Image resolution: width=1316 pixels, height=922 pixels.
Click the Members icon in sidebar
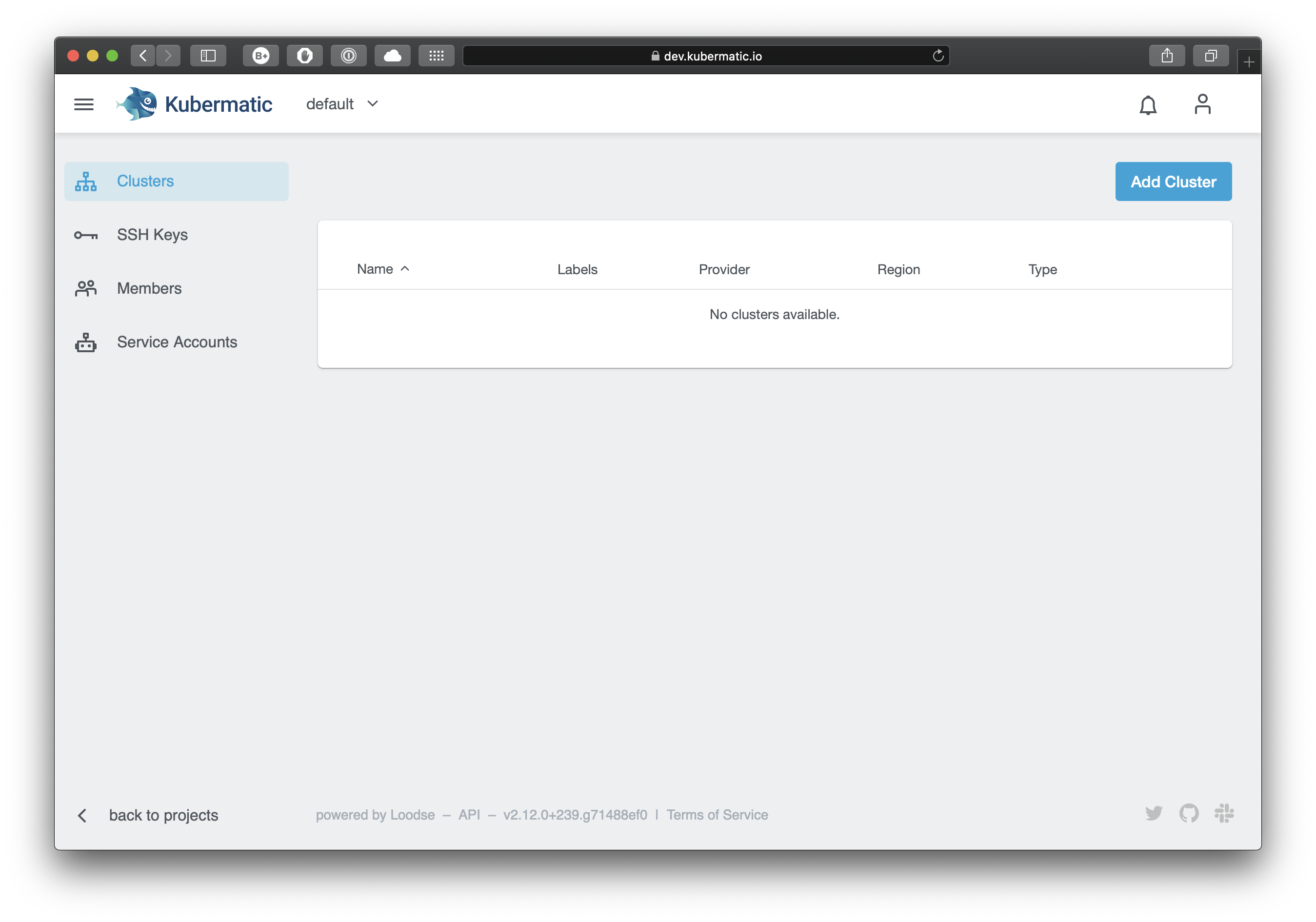86,287
